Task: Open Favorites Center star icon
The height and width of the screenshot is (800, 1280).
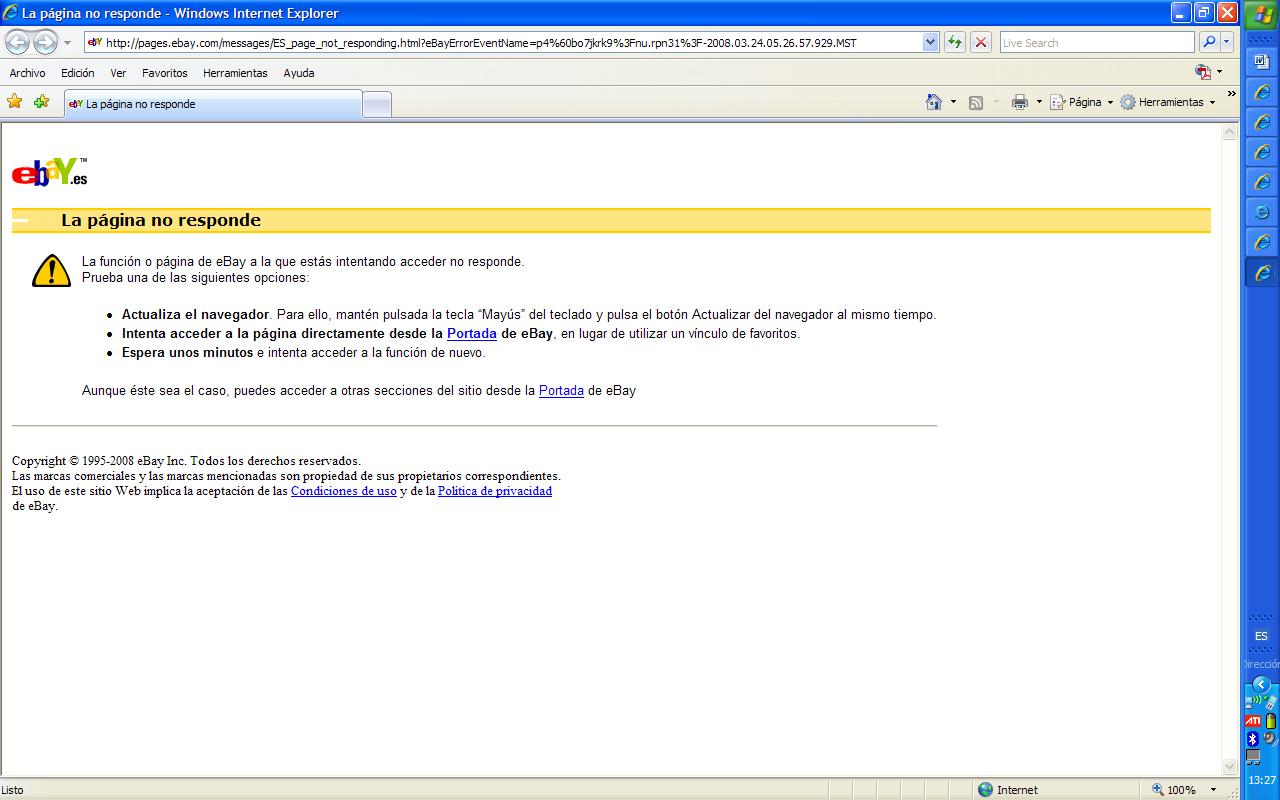Action: [x=14, y=101]
